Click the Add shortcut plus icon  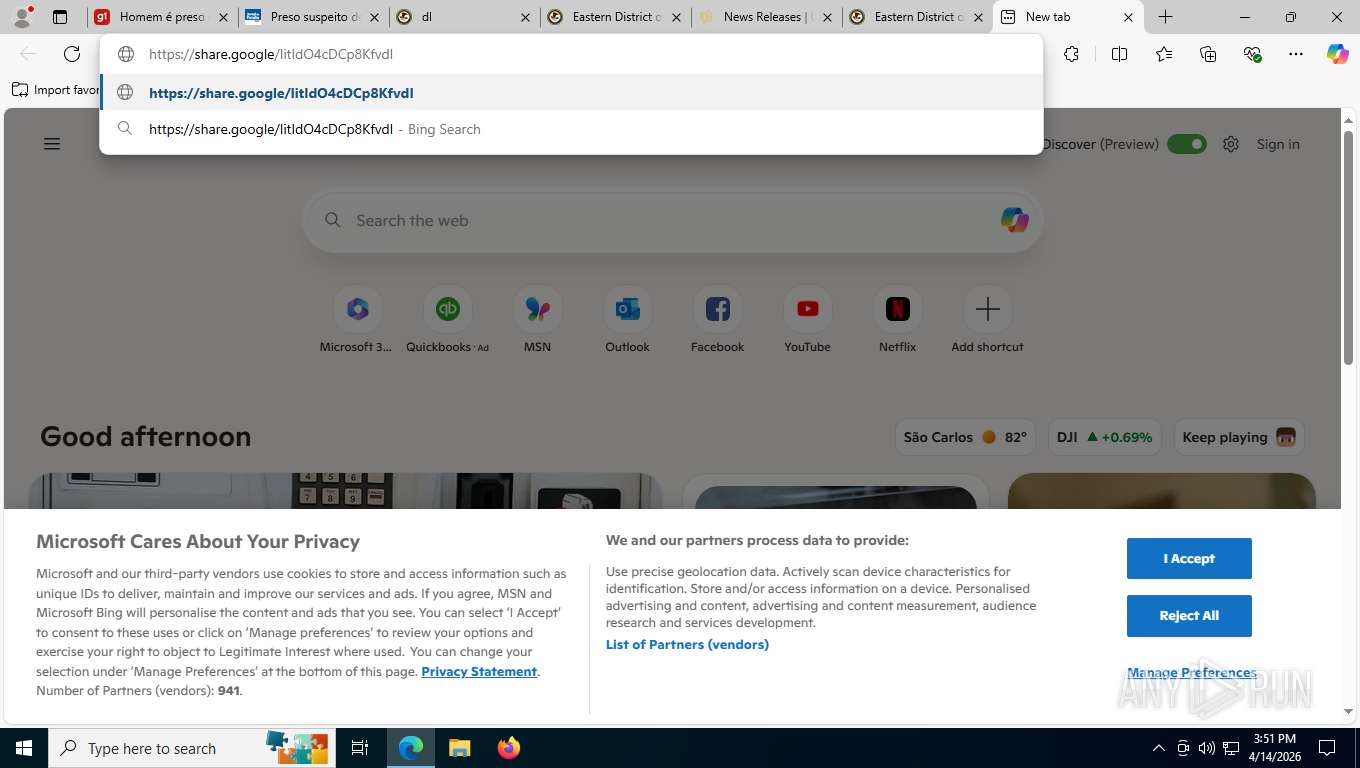pyautogui.click(x=987, y=310)
